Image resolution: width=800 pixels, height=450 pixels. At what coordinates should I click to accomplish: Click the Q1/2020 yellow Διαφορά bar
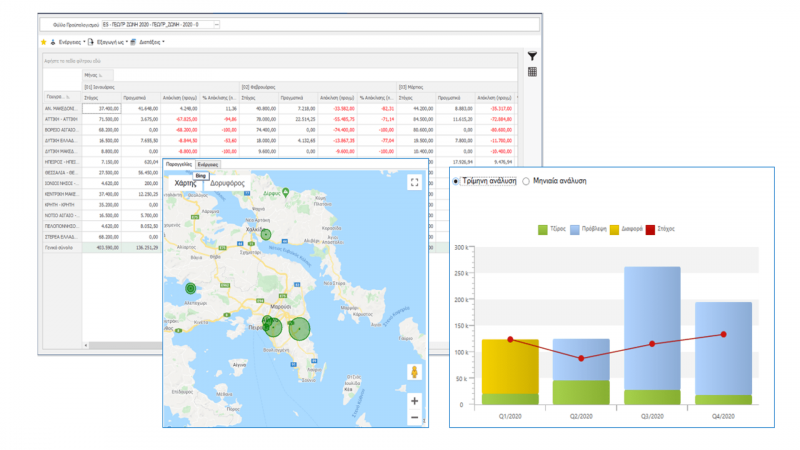coord(510,366)
